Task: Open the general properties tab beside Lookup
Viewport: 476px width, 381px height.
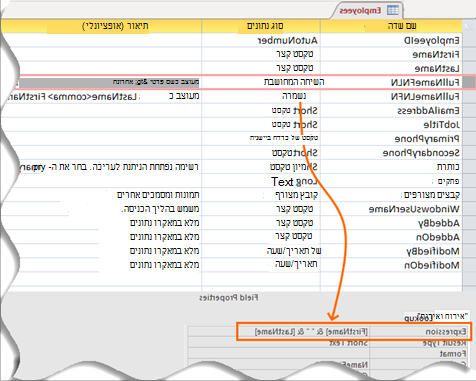Action: click(452, 316)
